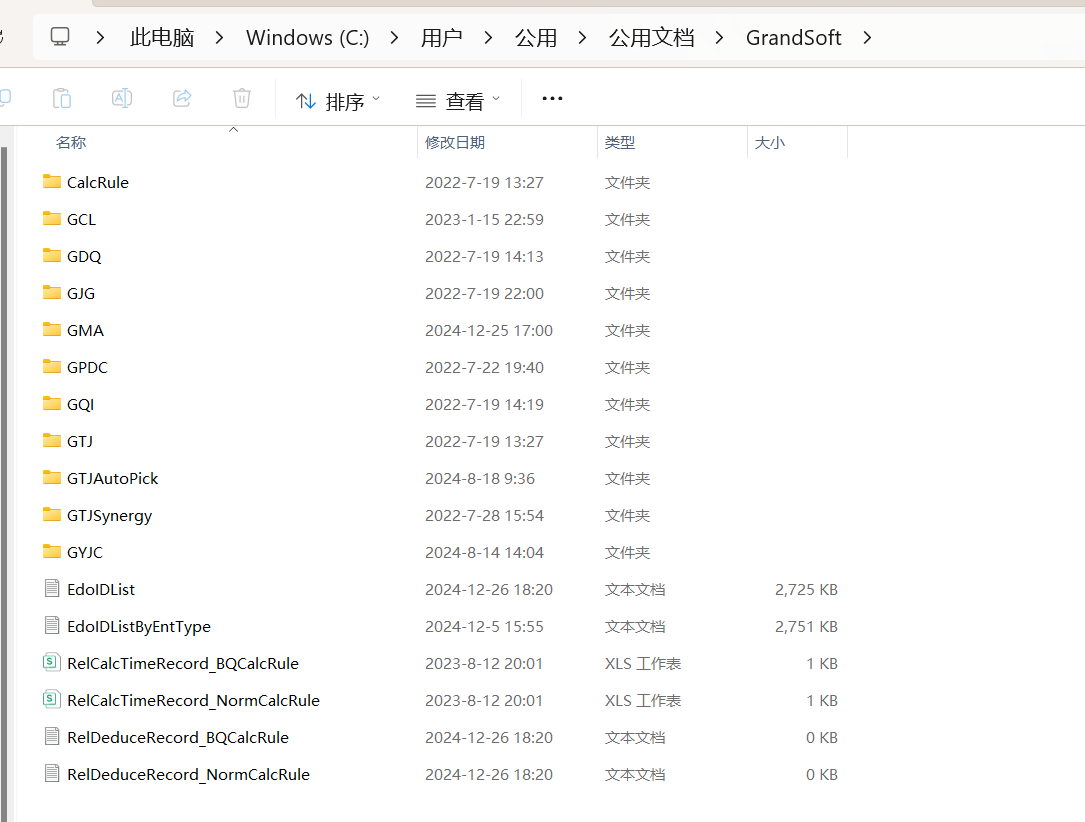Select the RelCalcTimeRecord_BQCalcRule file name

click(183, 664)
